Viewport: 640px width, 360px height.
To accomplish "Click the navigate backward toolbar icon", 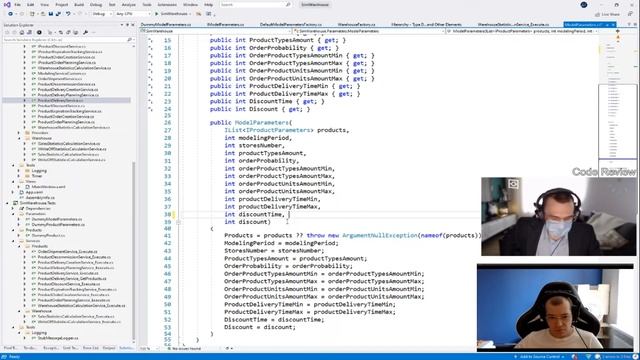I will tap(11, 14).
